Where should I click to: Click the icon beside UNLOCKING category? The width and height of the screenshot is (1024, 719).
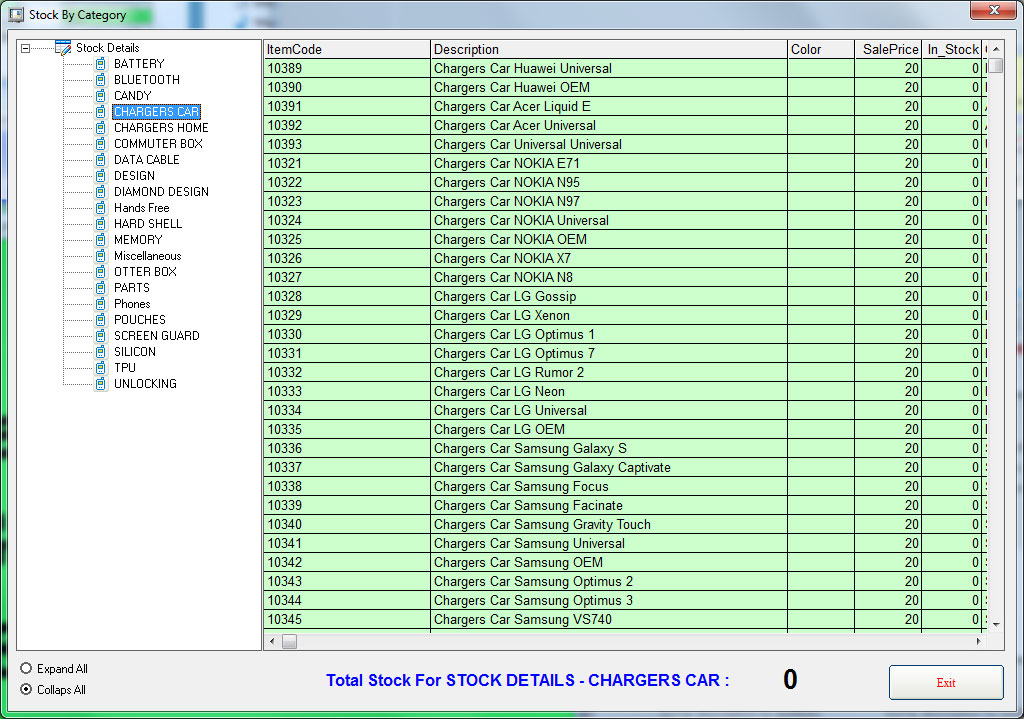[x=101, y=384]
